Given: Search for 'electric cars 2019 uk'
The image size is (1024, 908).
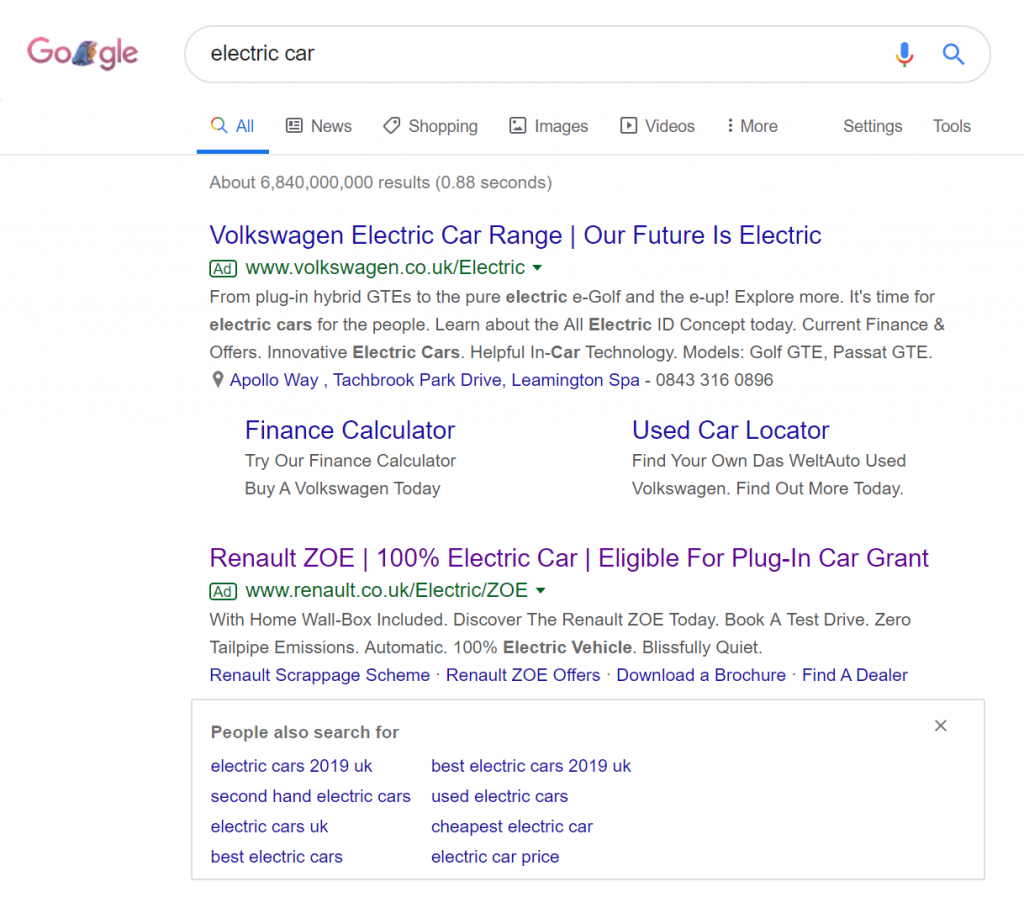Looking at the screenshot, I should (291, 766).
